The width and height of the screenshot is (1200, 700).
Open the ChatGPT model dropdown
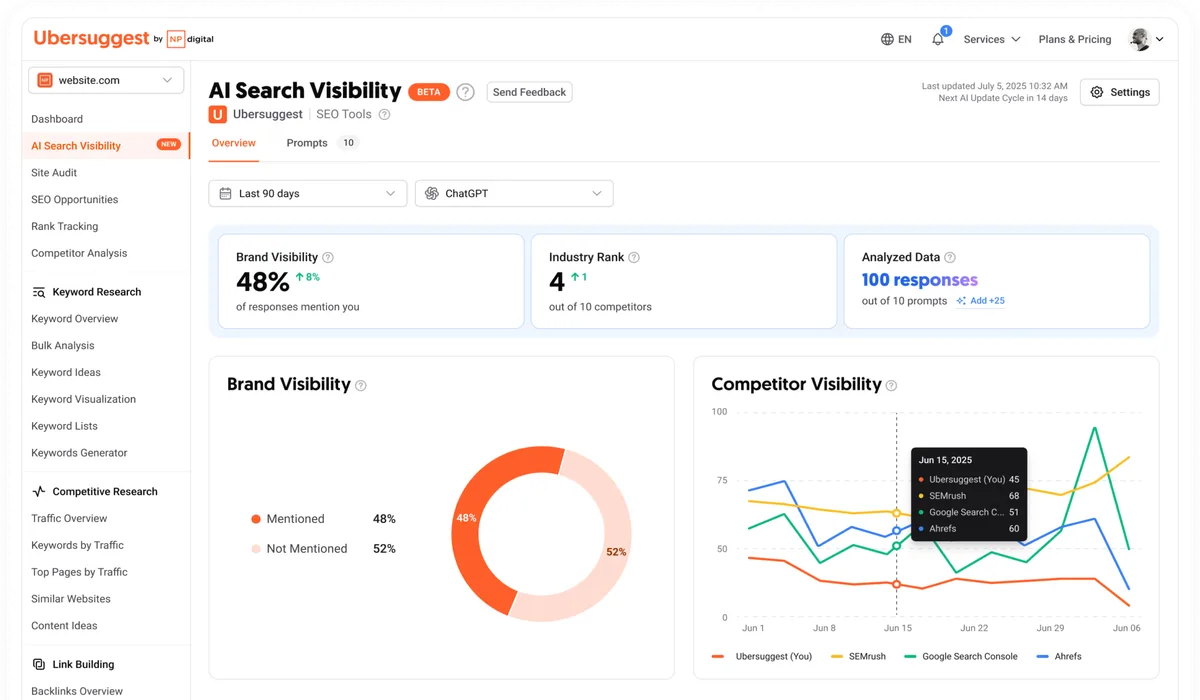514,193
